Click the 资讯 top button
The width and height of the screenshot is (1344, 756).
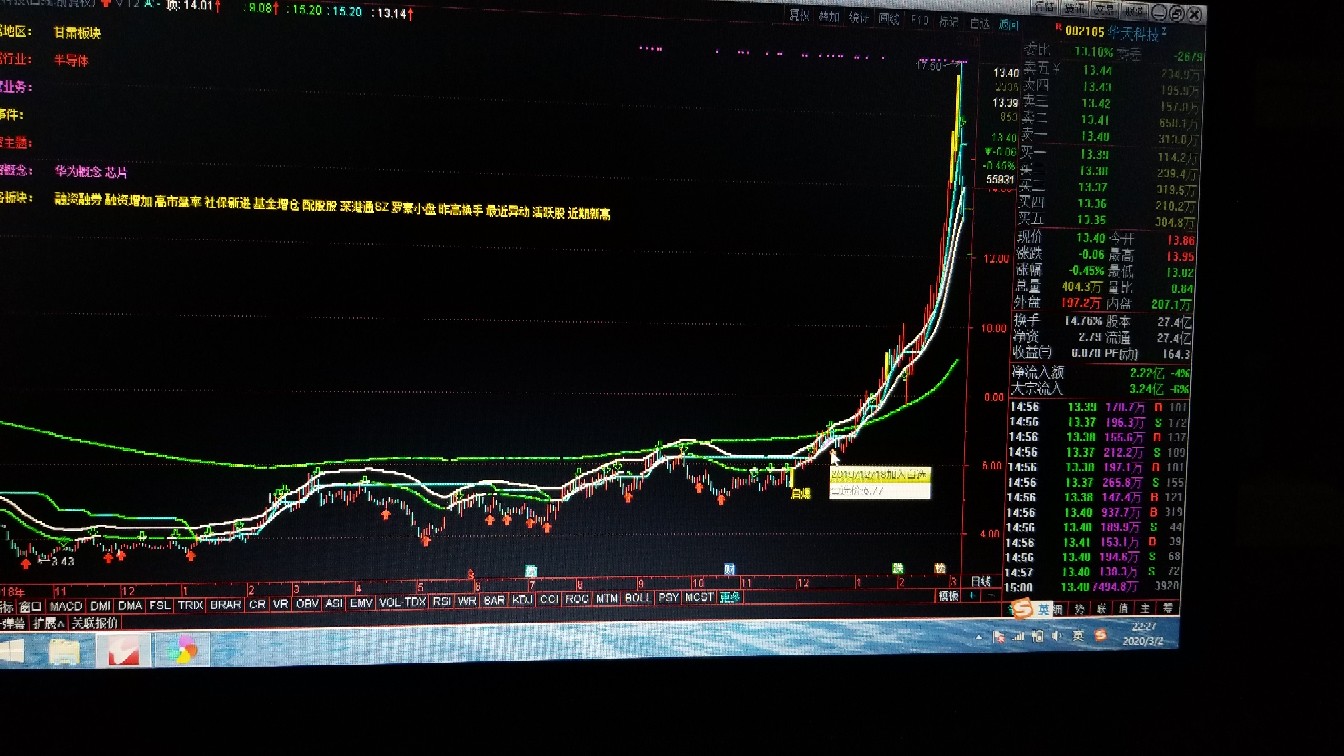coord(1074,8)
